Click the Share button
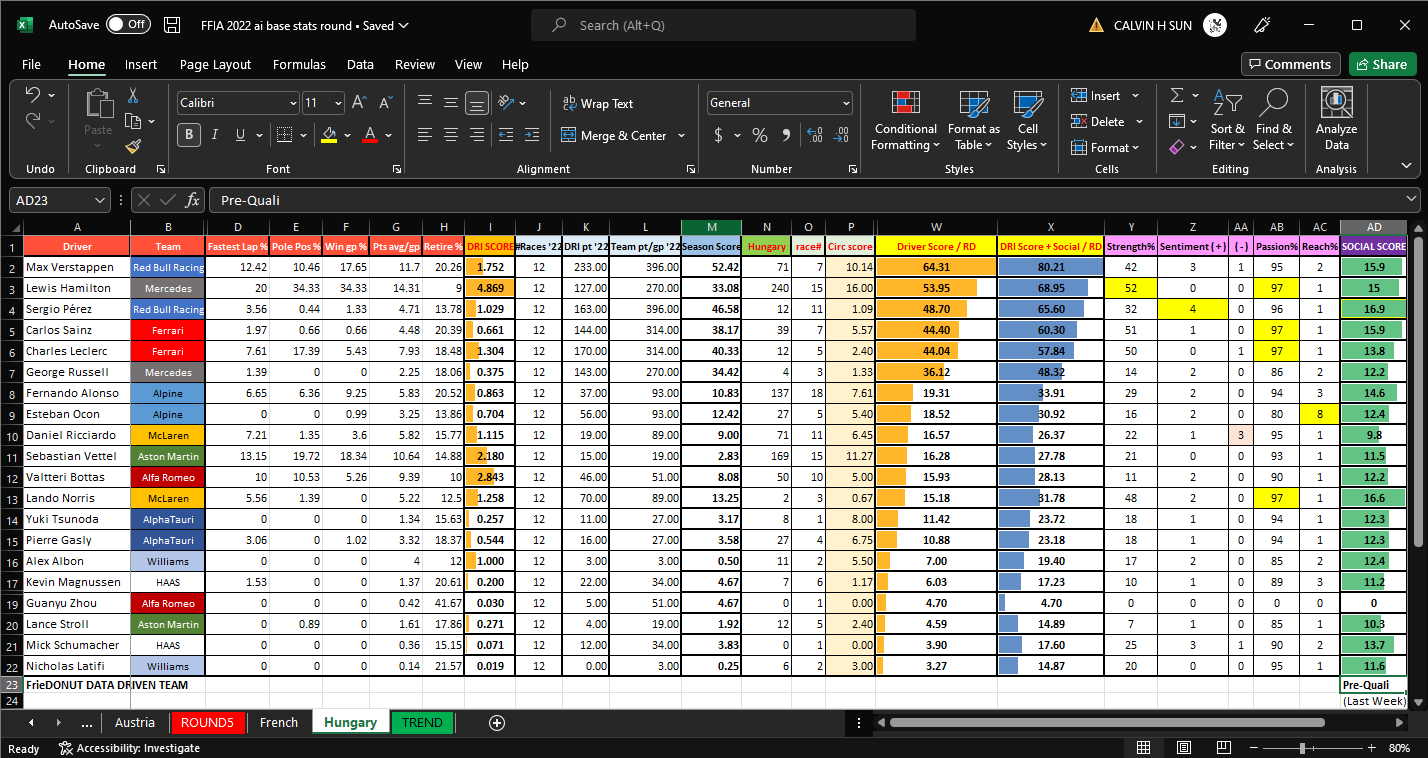This screenshot has height=758, width=1428. click(x=1382, y=64)
